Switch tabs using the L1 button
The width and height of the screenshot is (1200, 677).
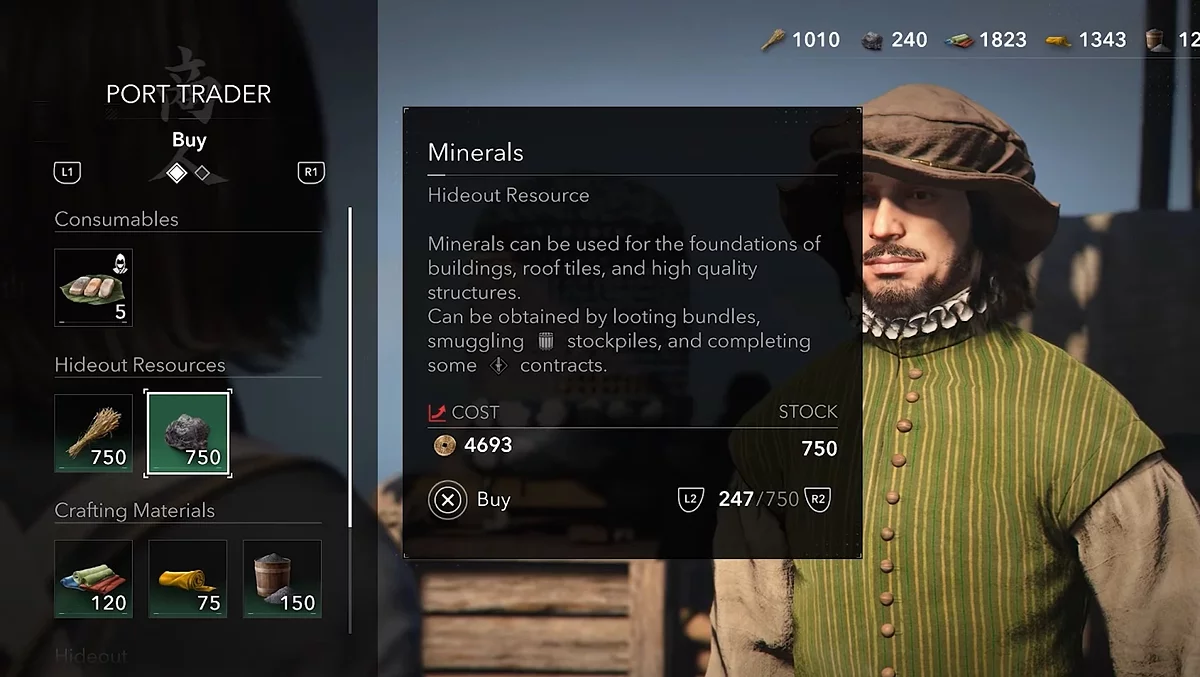coord(67,172)
